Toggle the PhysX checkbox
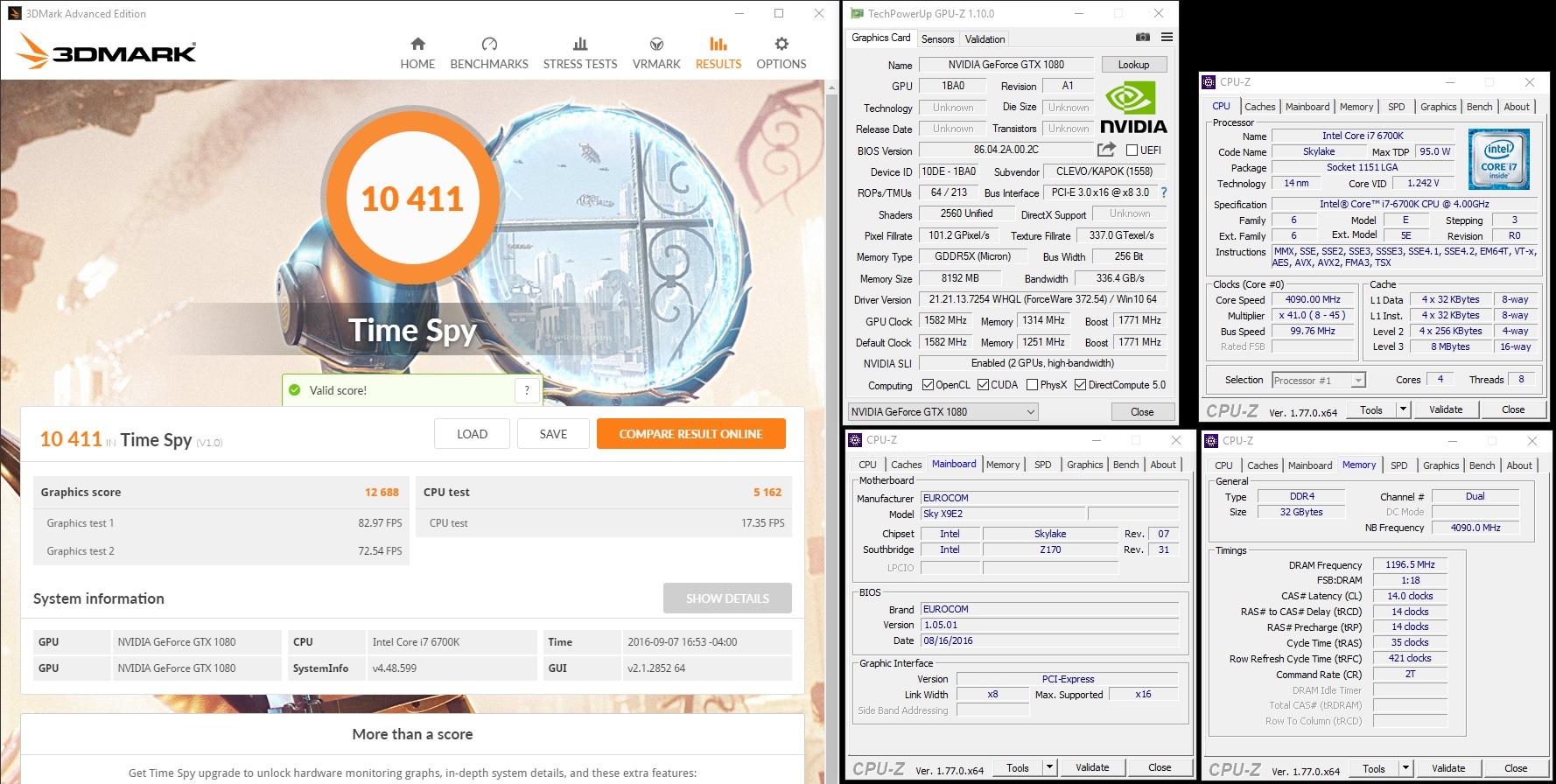The height and width of the screenshot is (784, 1556). [1033, 385]
